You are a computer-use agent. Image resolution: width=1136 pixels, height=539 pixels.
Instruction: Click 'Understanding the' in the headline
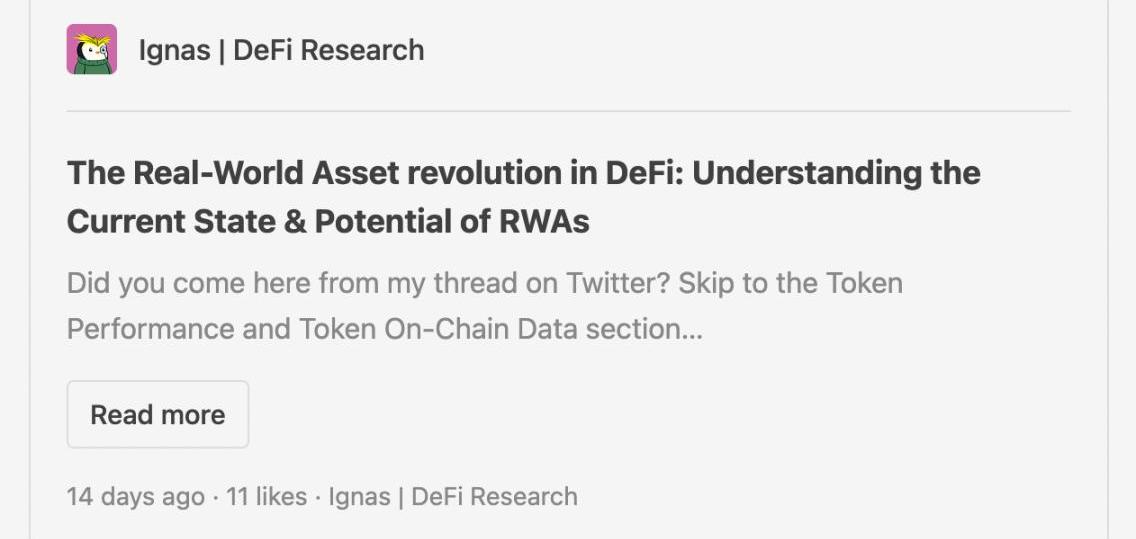point(836,173)
